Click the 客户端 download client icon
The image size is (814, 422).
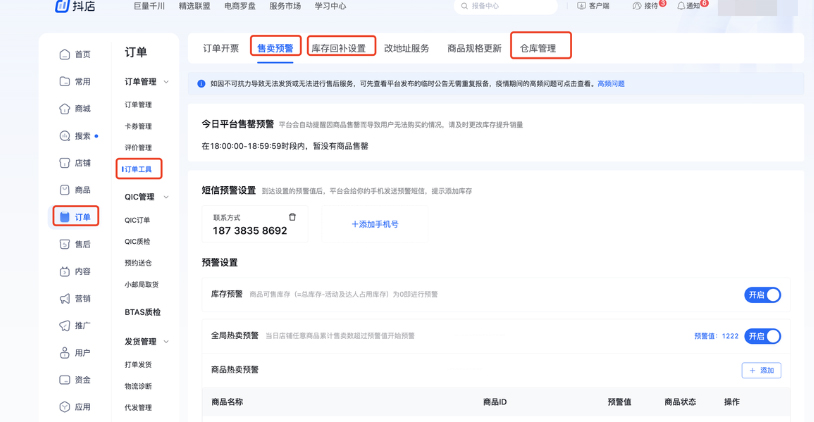[x=581, y=6]
